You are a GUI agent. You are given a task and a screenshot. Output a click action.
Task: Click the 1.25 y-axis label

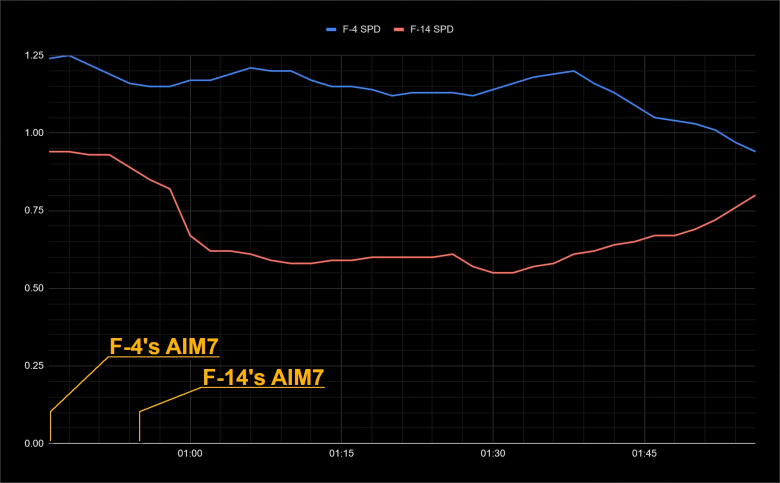point(32,55)
